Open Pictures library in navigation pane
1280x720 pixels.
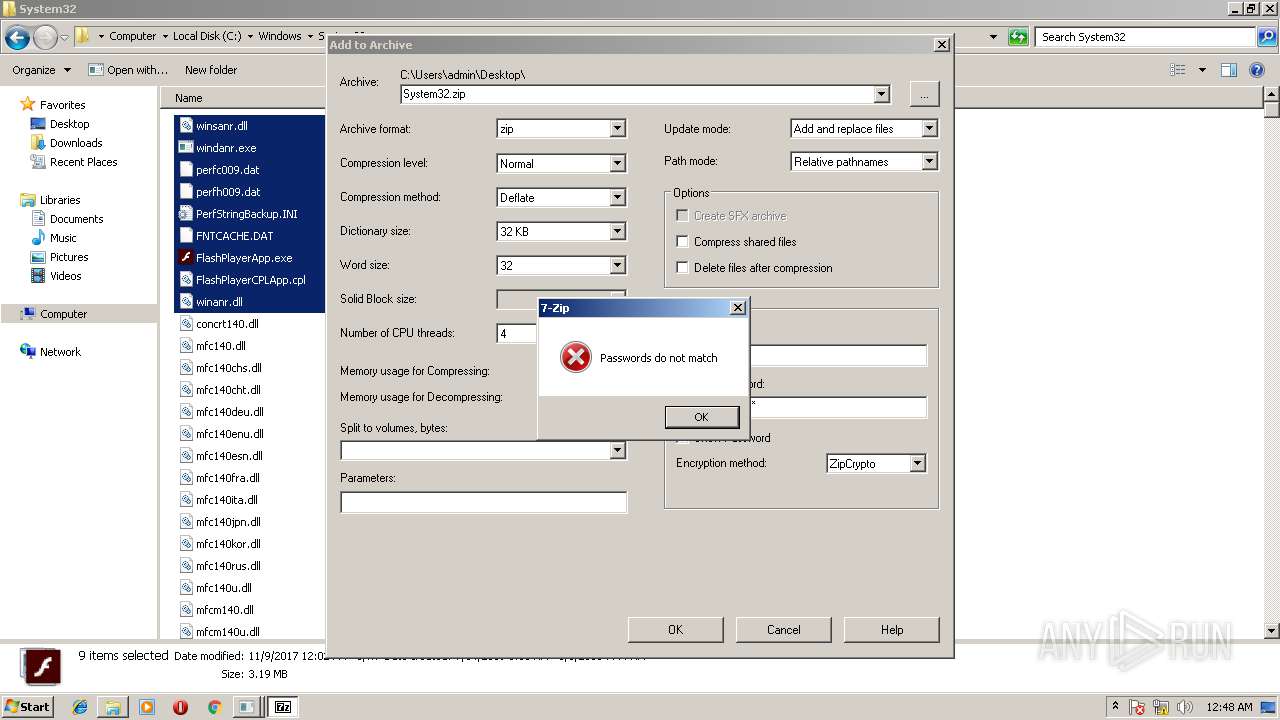(x=69, y=257)
